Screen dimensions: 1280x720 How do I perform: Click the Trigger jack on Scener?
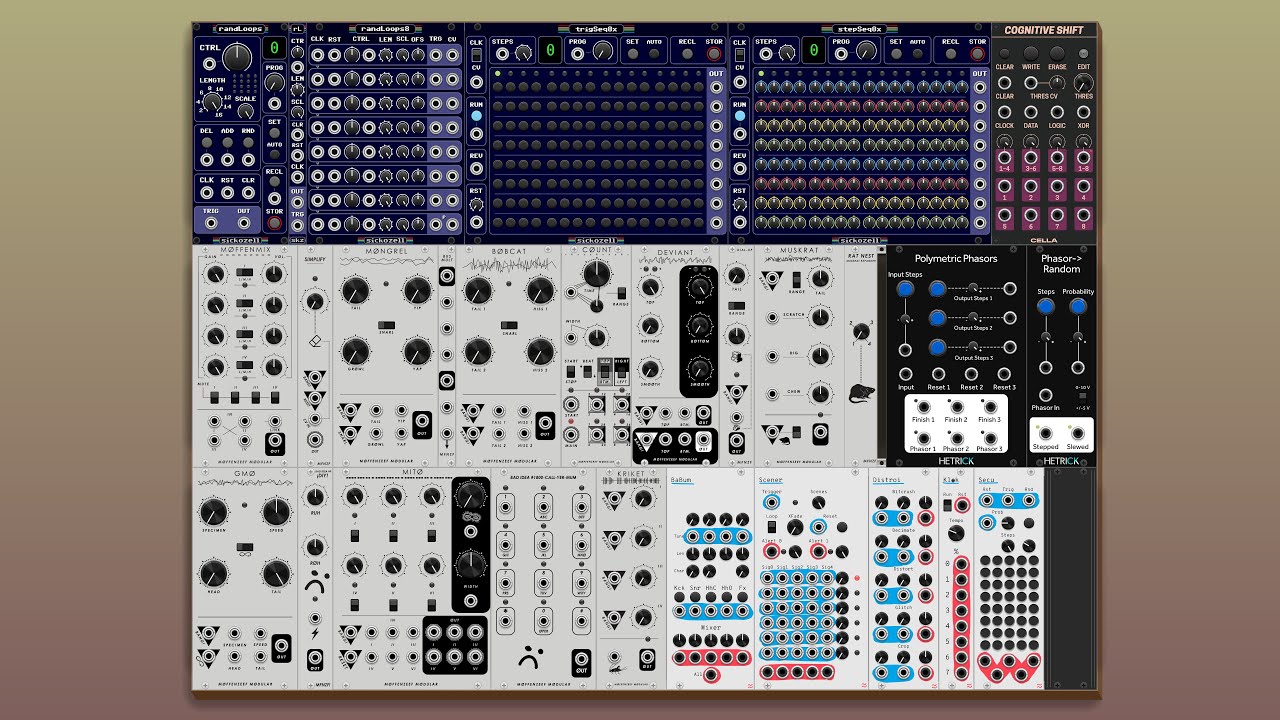[x=770, y=502]
